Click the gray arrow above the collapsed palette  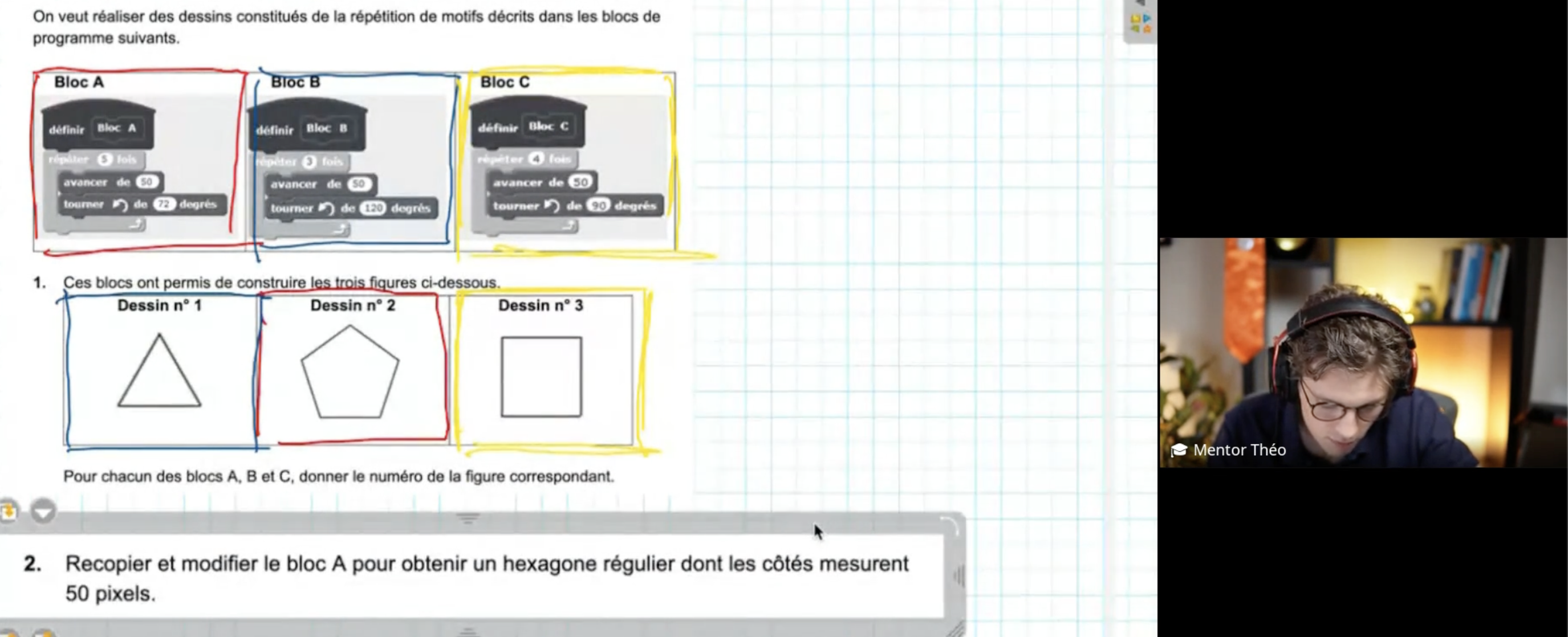coord(1140,3)
